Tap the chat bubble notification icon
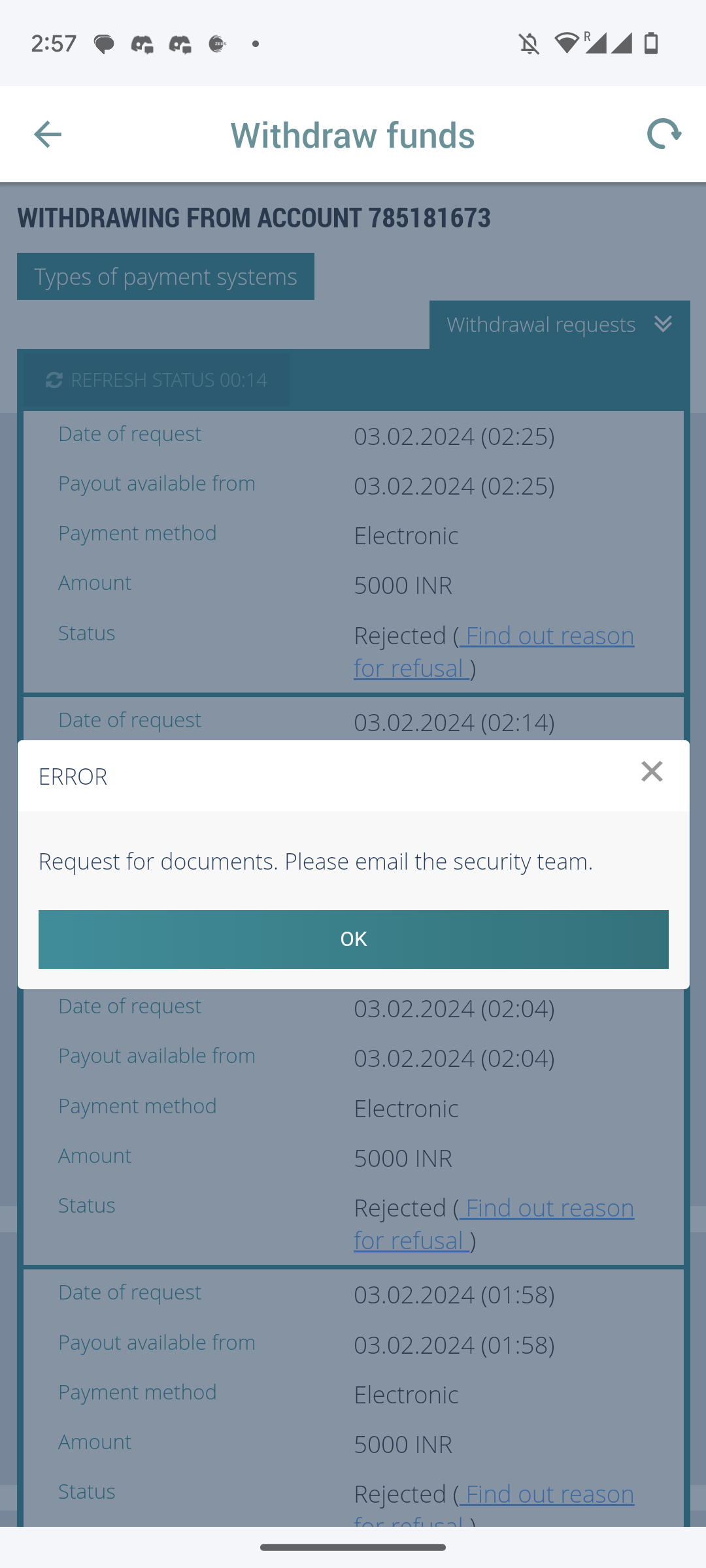 coord(103,44)
